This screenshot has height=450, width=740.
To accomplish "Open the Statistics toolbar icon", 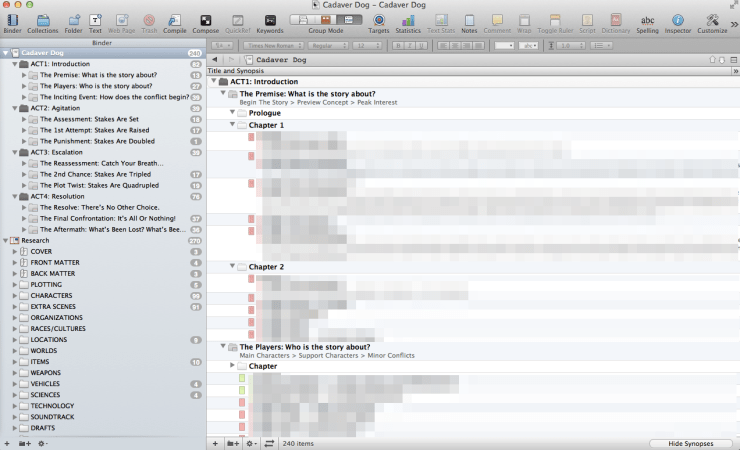I will coord(408,20).
